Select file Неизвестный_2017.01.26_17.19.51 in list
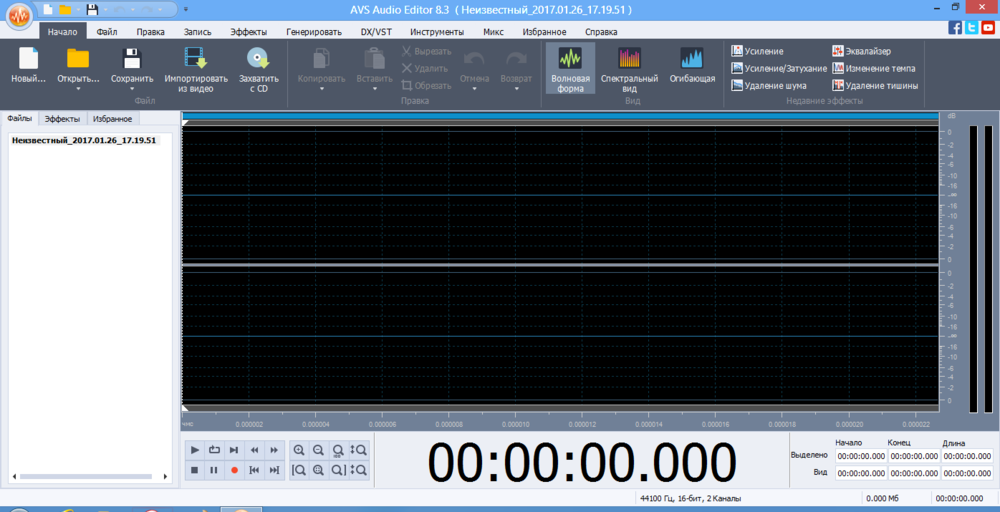 coord(83,140)
